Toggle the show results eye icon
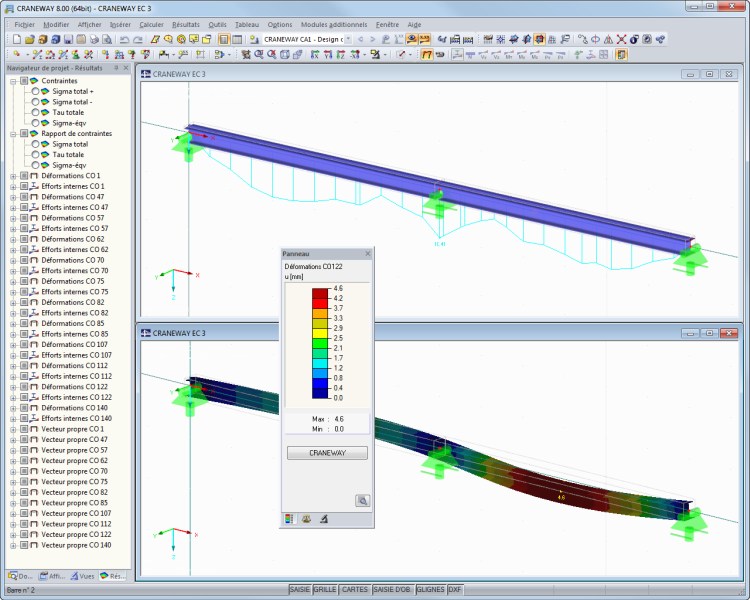Screen dimensions: 750x600 pos(411,39)
